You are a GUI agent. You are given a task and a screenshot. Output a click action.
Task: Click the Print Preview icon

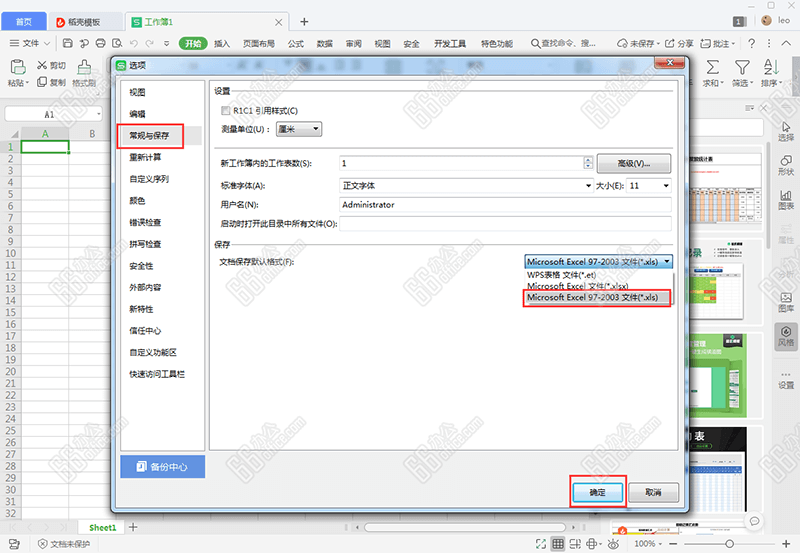[x=117, y=43]
